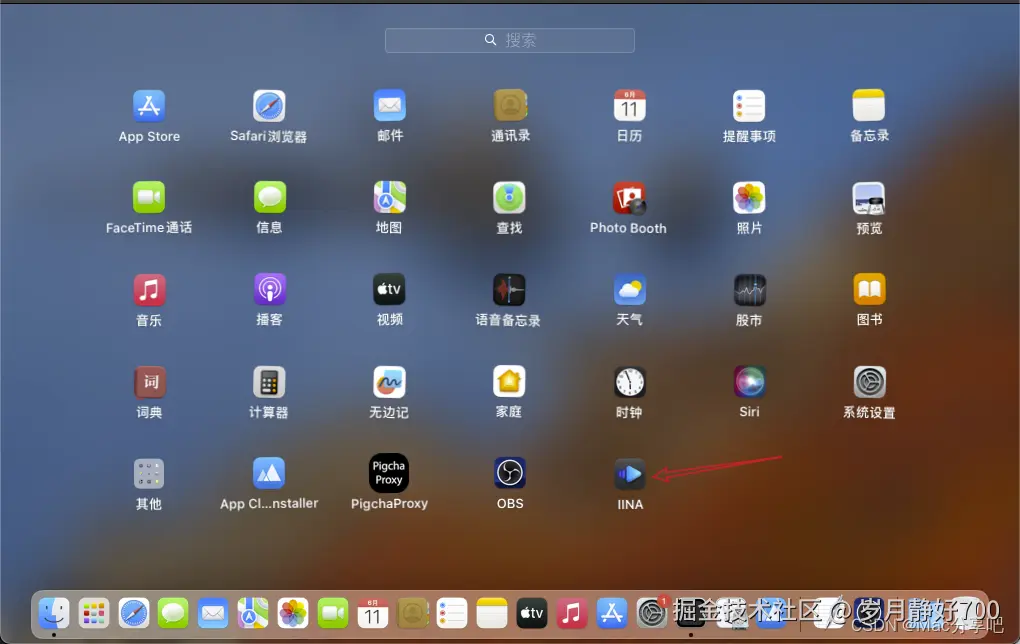Open FaceTime from the Dock
This screenshot has height=644, width=1020.
[x=332, y=613]
